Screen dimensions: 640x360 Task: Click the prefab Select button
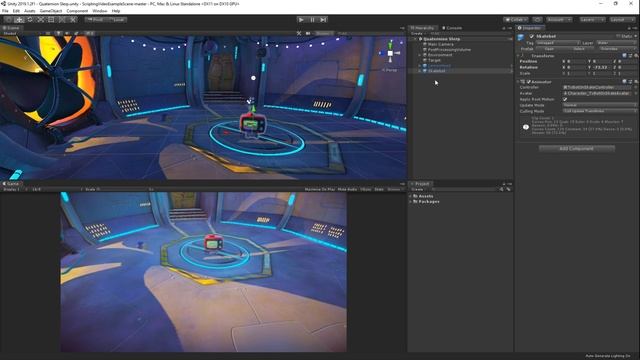[579, 49]
